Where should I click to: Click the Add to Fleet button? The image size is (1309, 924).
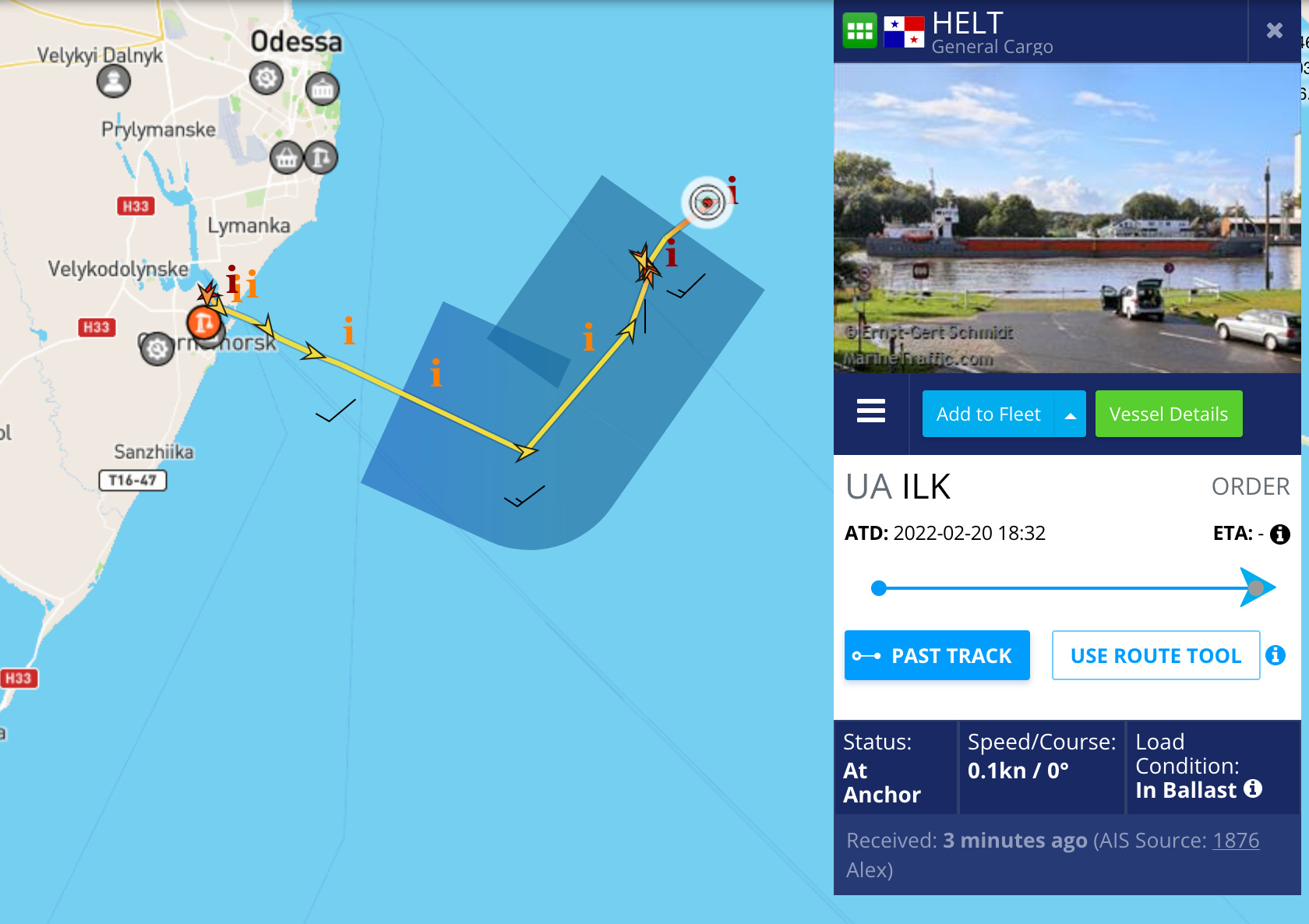[x=989, y=414]
